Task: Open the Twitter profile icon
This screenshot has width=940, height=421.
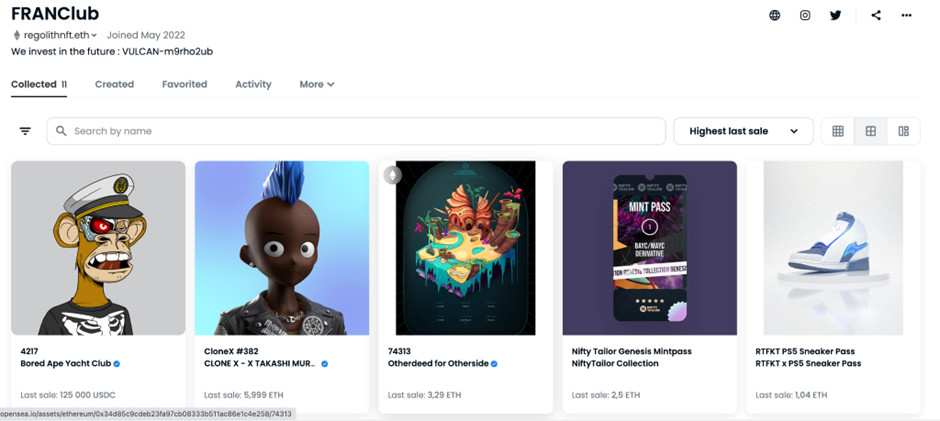Action: pos(835,16)
